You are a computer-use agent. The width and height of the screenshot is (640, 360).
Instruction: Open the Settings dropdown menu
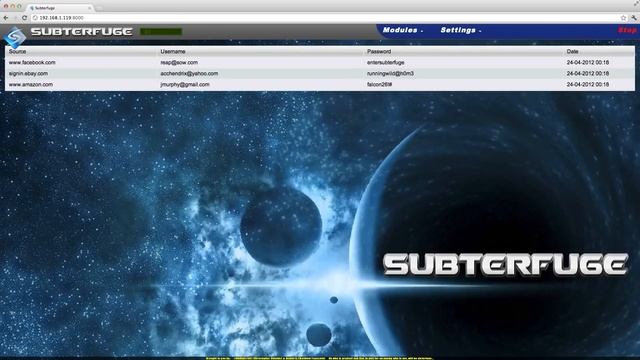460,30
